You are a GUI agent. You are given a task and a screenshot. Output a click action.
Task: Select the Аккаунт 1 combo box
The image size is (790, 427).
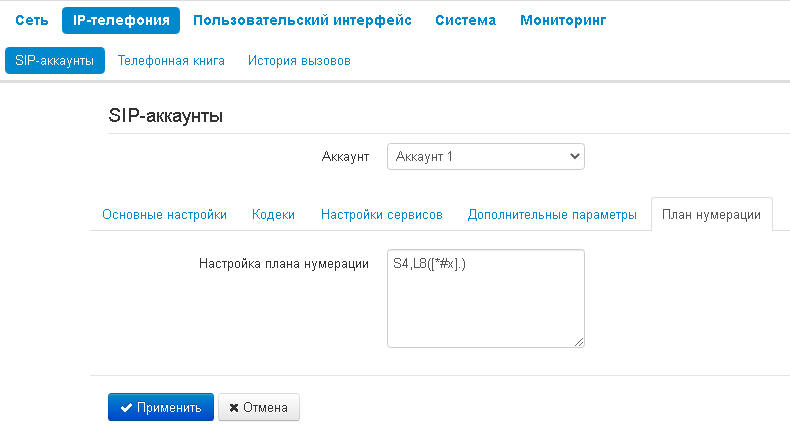[x=486, y=157]
